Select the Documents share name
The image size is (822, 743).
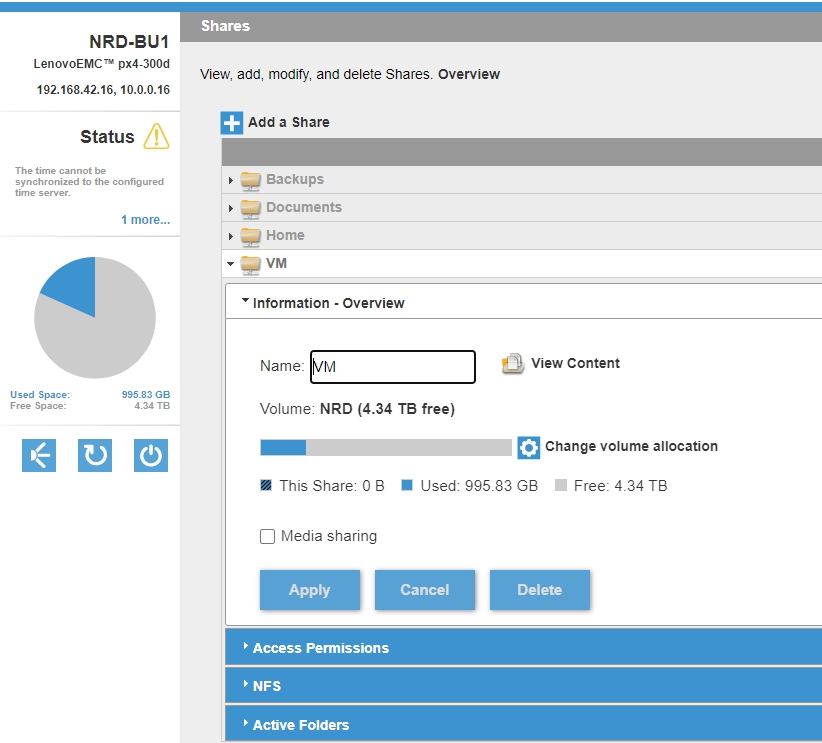pyautogui.click(x=304, y=207)
